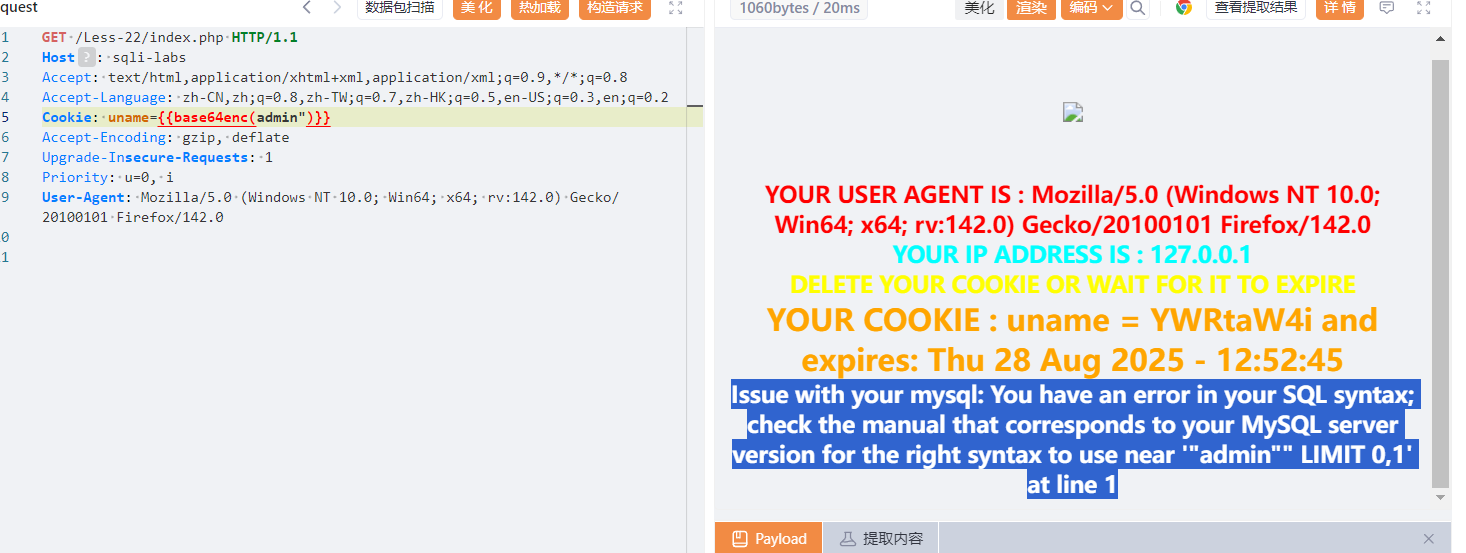1466x553 pixels.
Task: Click YOUR IP ADDRESS IS : 127.0.0.1 text
Action: click(1072, 254)
